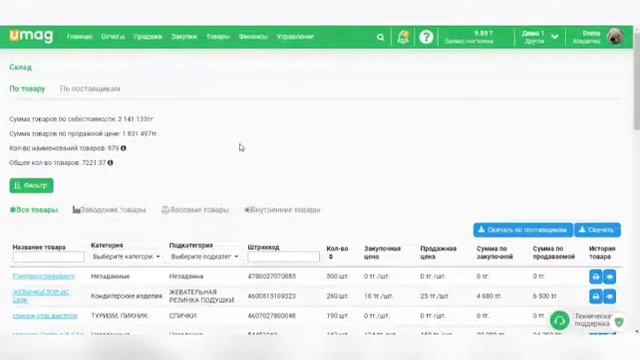Click the Сумма по продаваемой column header
The image size is (640, 360).
tap(553, 253)
